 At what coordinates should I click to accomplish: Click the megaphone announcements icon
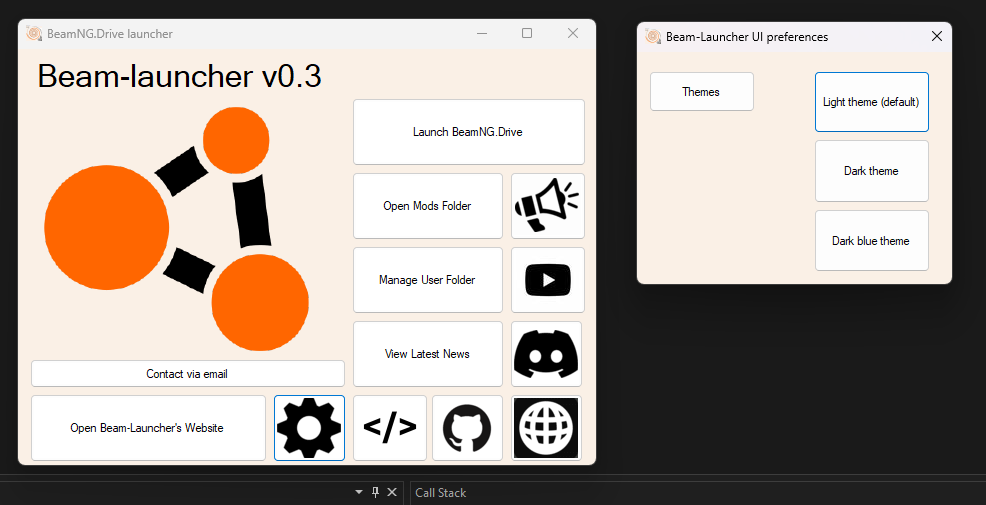tap(548, 206)
